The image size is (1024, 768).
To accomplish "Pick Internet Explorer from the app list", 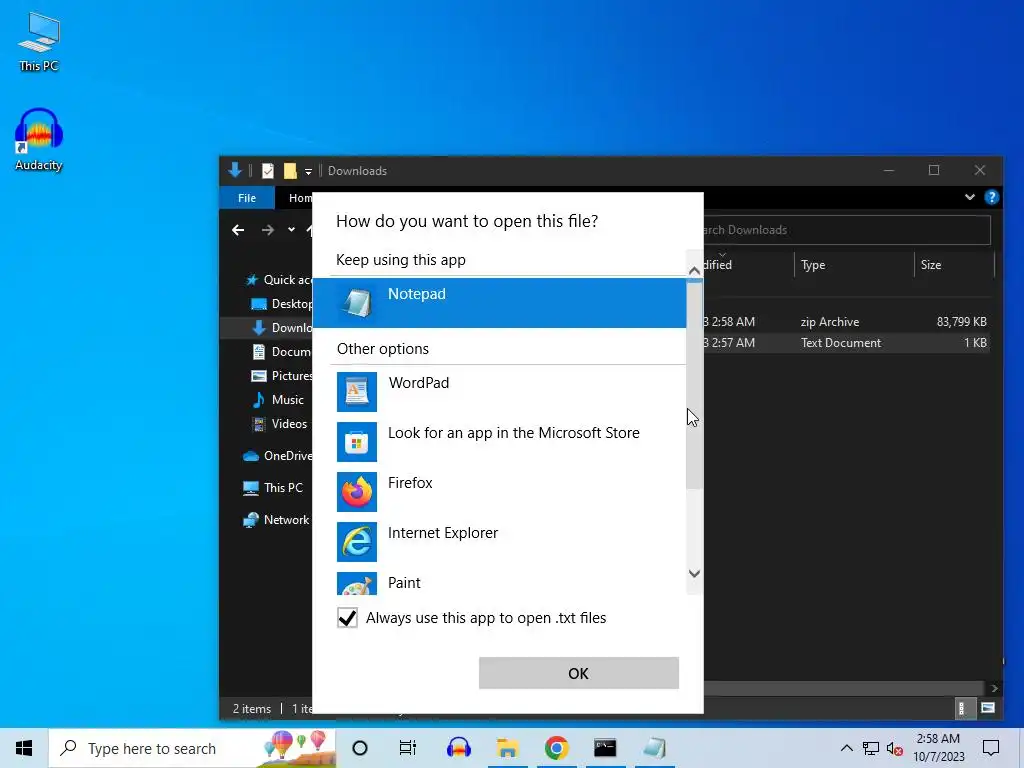I will pyautogui.click(x=500, y=541).
